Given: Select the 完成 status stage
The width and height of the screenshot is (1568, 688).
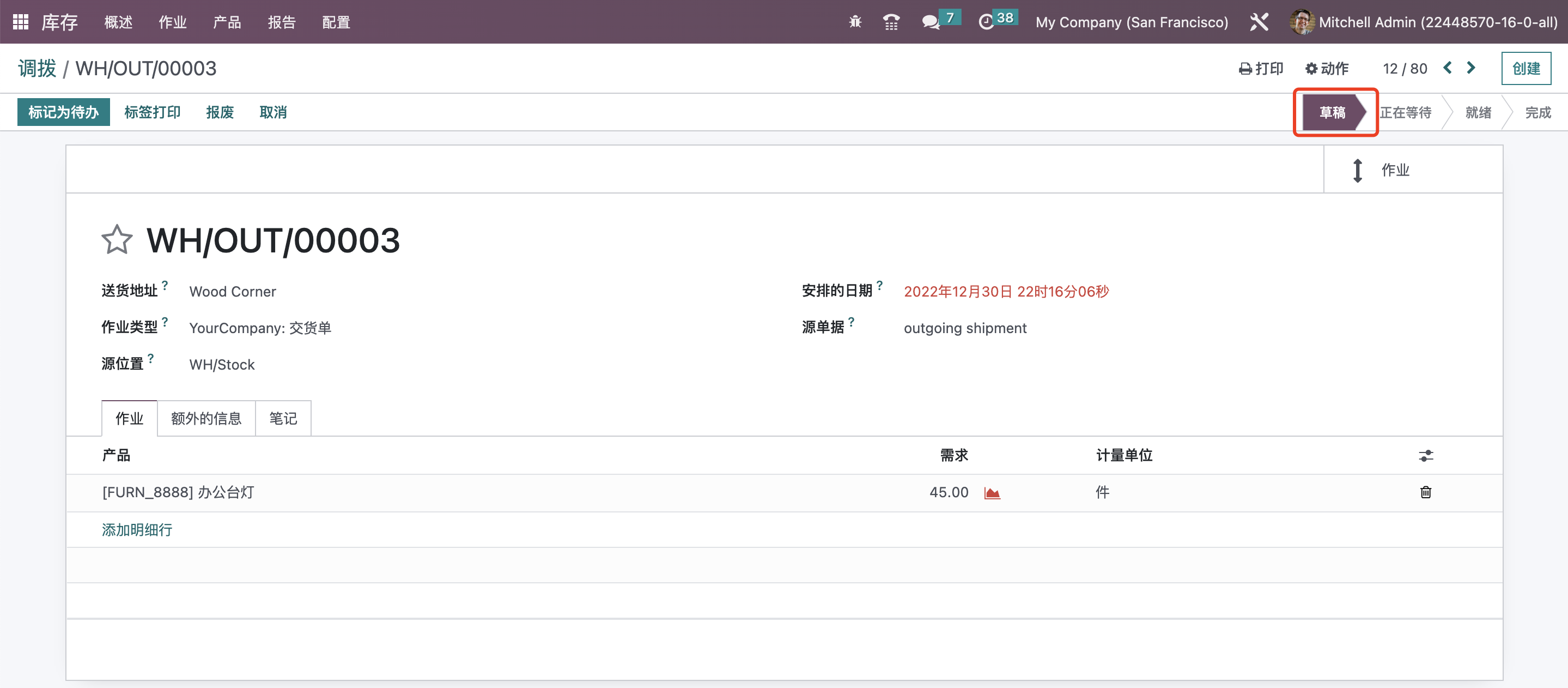Looking at the screenshot, I should tap(1537, 112).
